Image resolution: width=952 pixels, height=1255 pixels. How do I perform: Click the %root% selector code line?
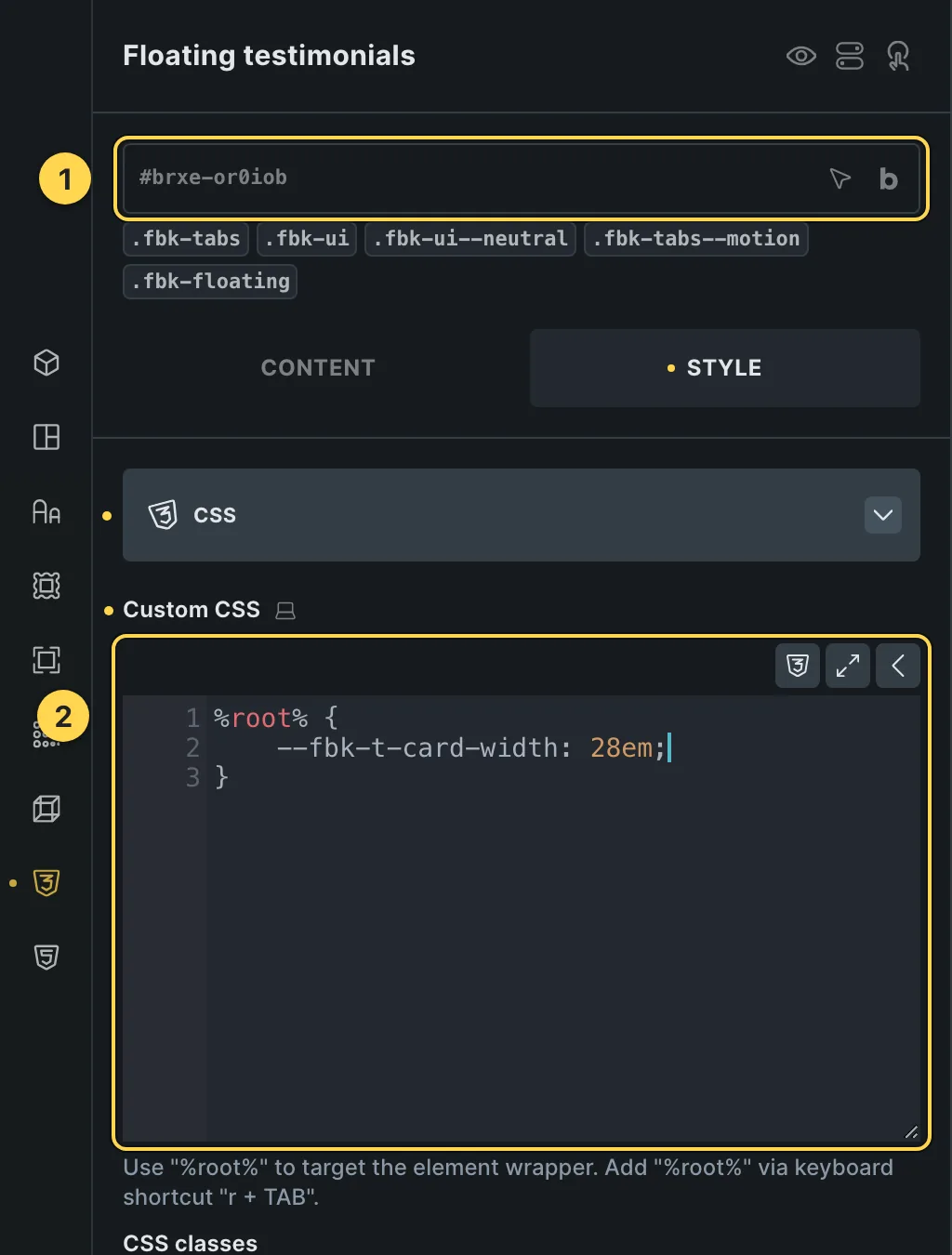pyautogui.click(x=276, y=718)
